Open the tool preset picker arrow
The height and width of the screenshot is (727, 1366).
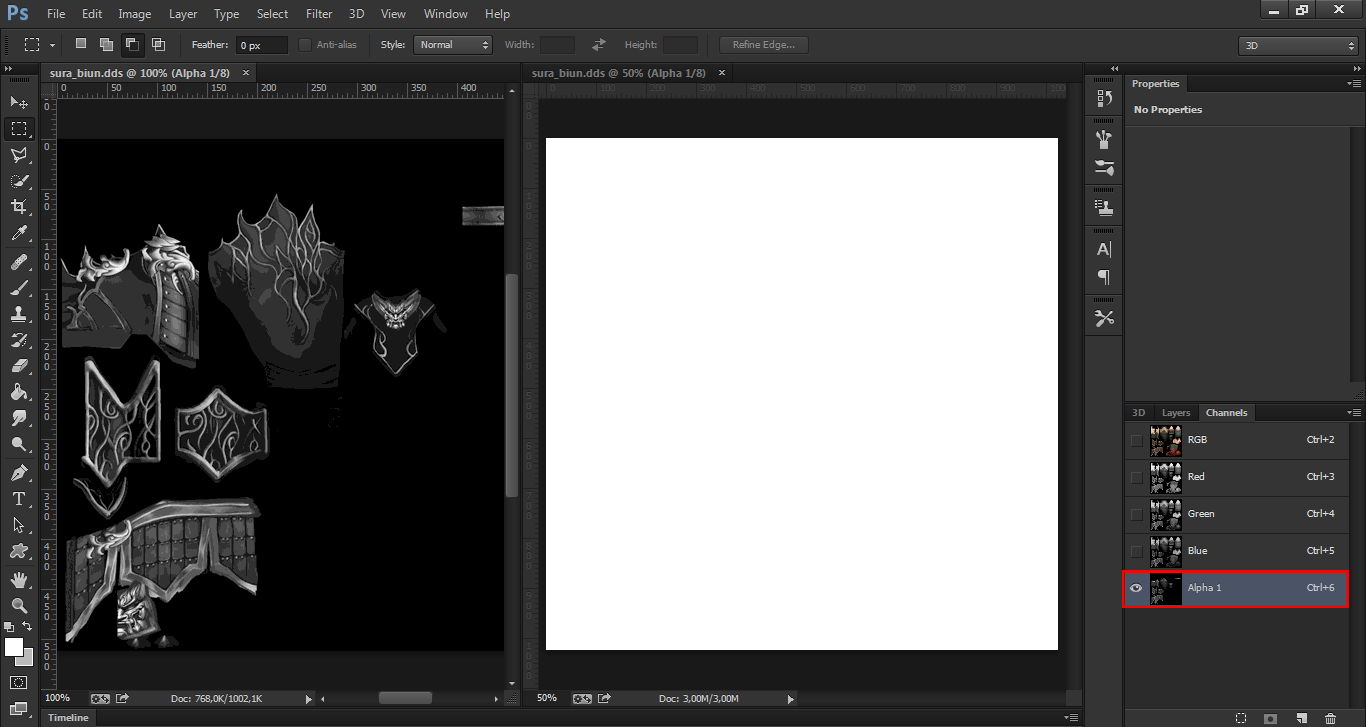tap(52, 45)
